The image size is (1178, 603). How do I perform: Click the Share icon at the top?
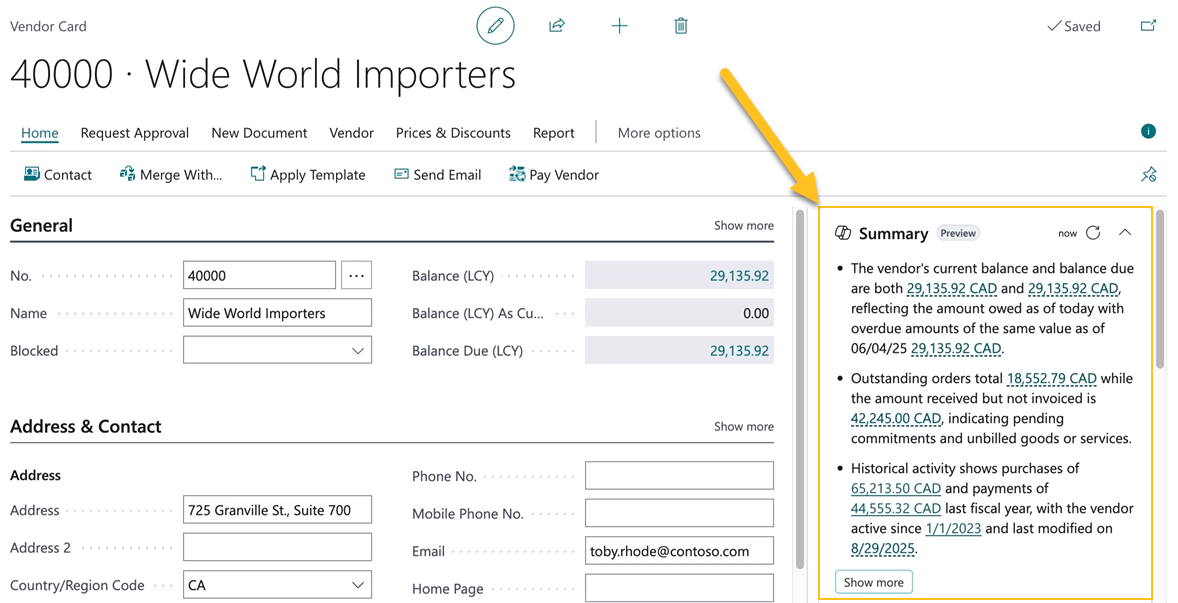[557, 26]
